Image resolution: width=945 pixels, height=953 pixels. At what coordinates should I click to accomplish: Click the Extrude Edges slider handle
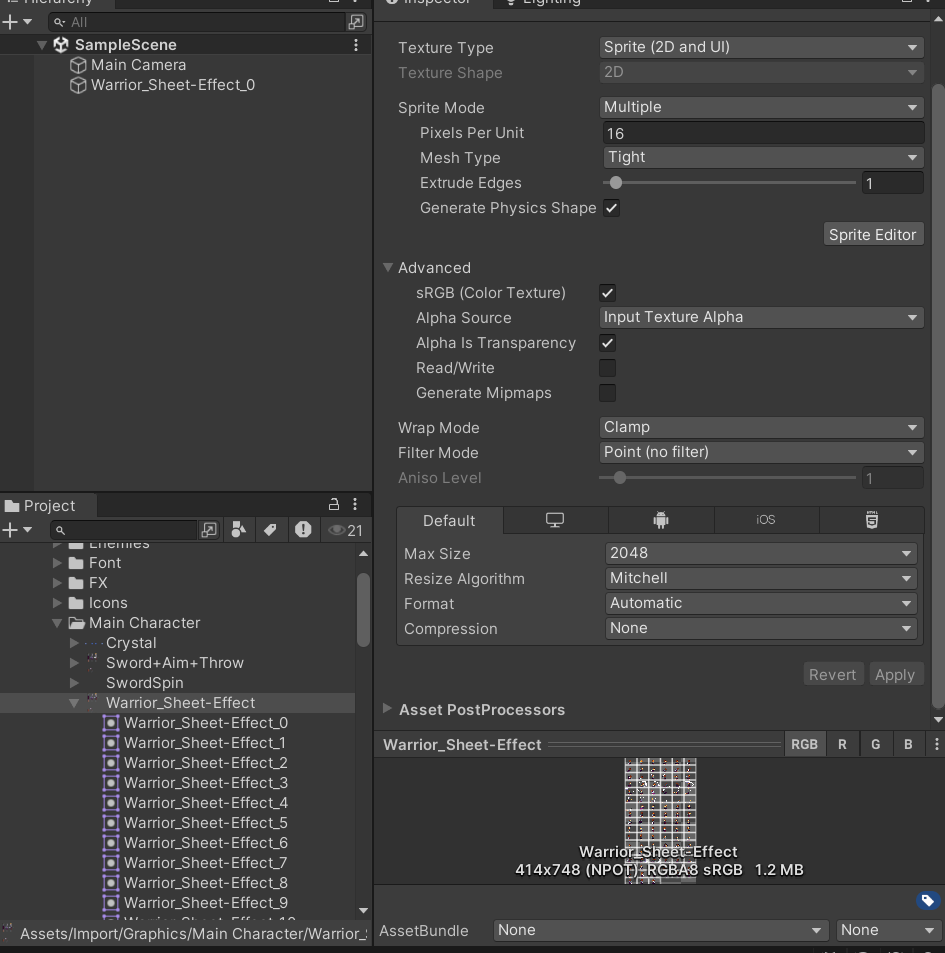[x=616, y=183]
